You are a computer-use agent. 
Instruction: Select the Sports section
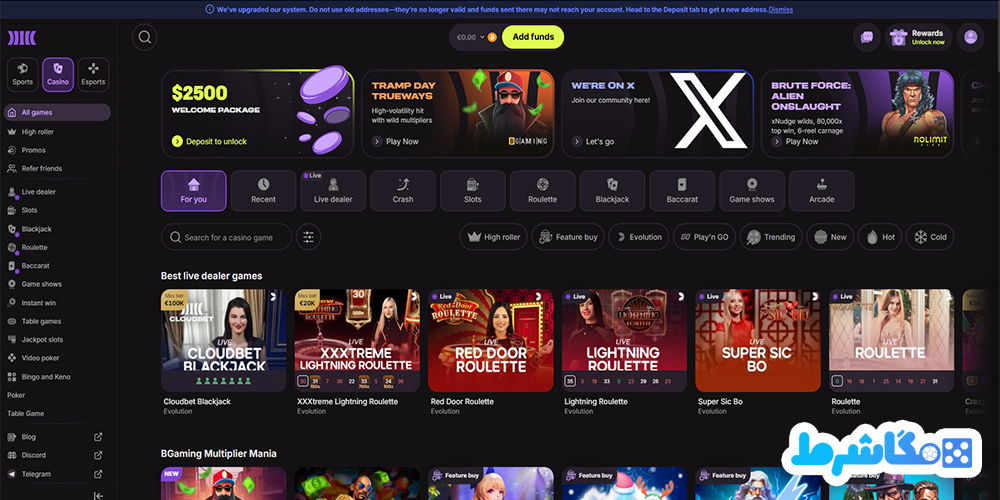click(22, 75)
